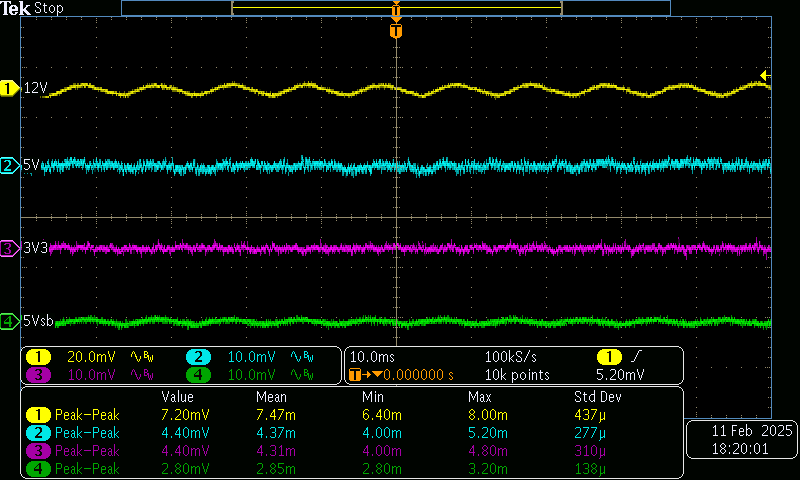Click channel 1 badge in Peak-Peak measurement row
The image size is (800, 480).
pyautogui.click(x=38, y=415)
